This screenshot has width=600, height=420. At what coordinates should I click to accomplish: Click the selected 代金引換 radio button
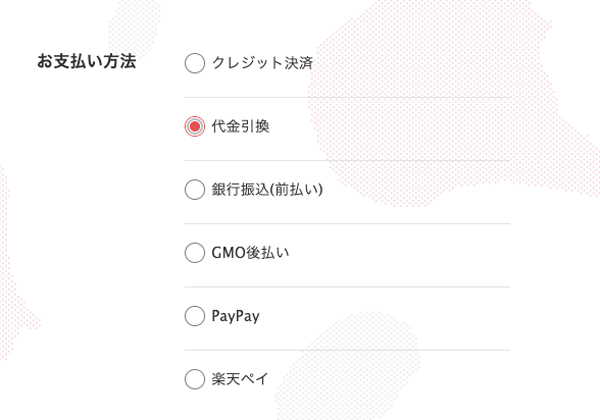194,126
